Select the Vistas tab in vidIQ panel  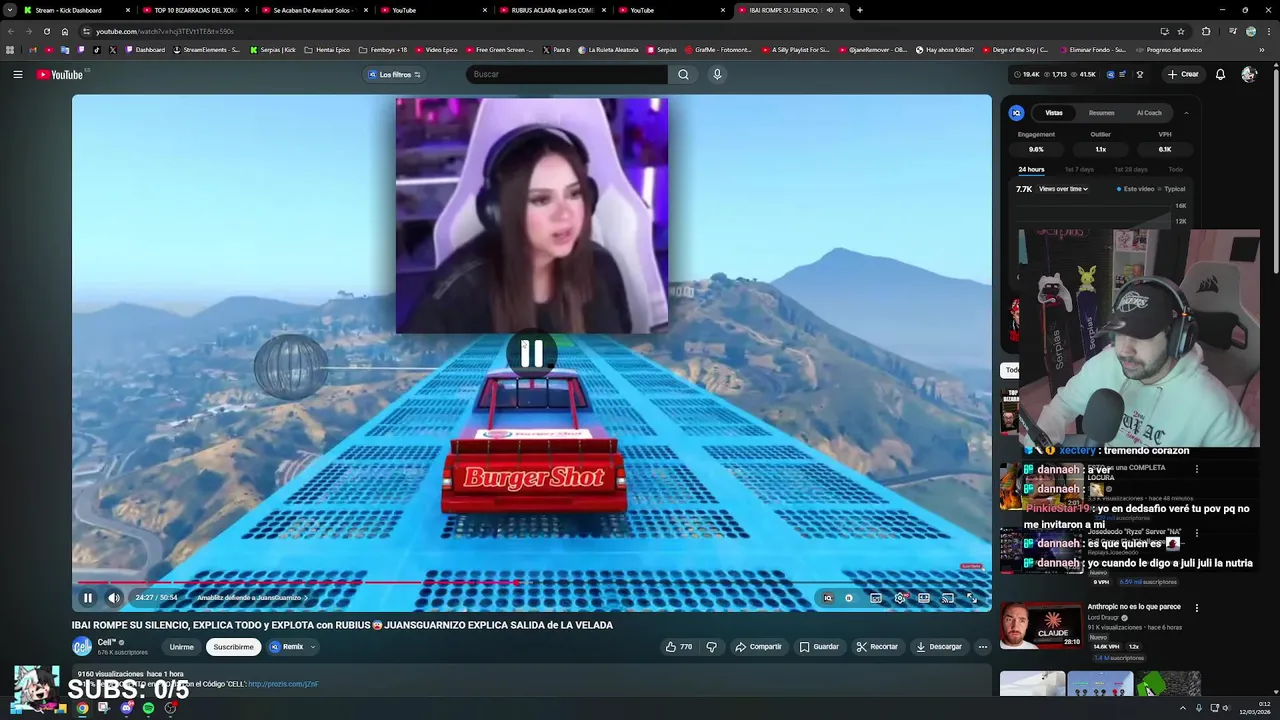coord(1054,113)
